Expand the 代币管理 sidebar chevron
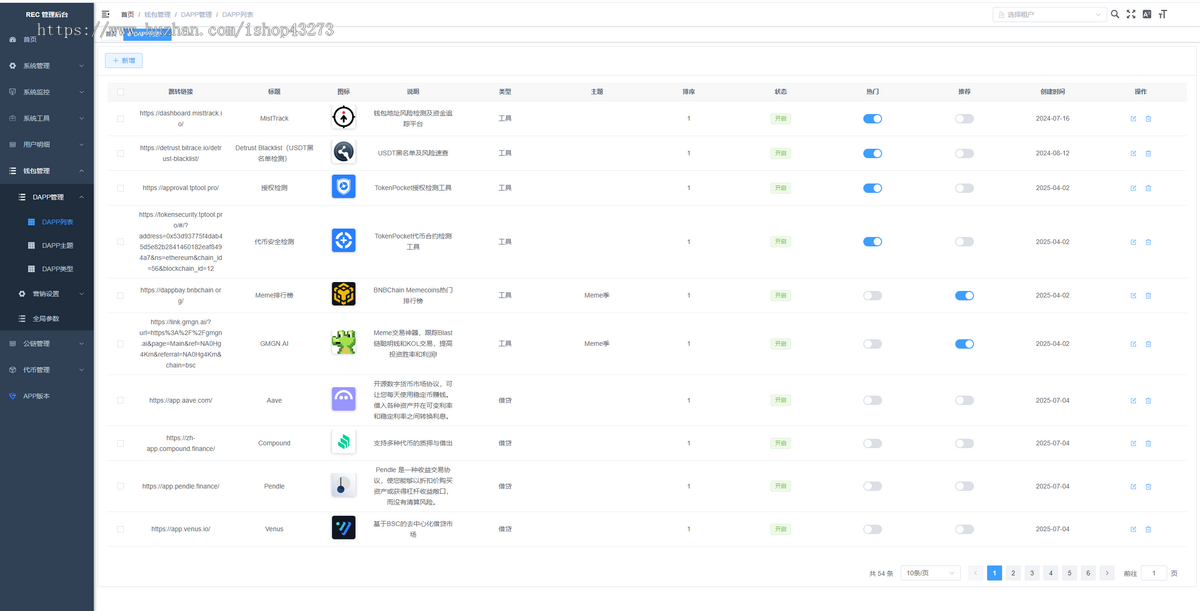 (82, 370)
